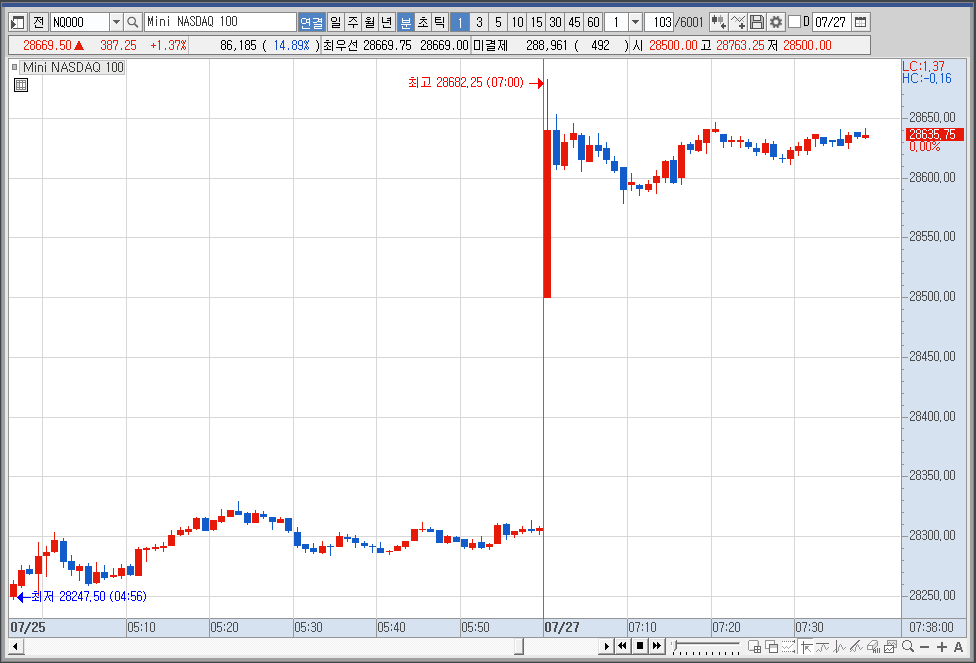Zoom in with the plus icon

tap(941, 647)
